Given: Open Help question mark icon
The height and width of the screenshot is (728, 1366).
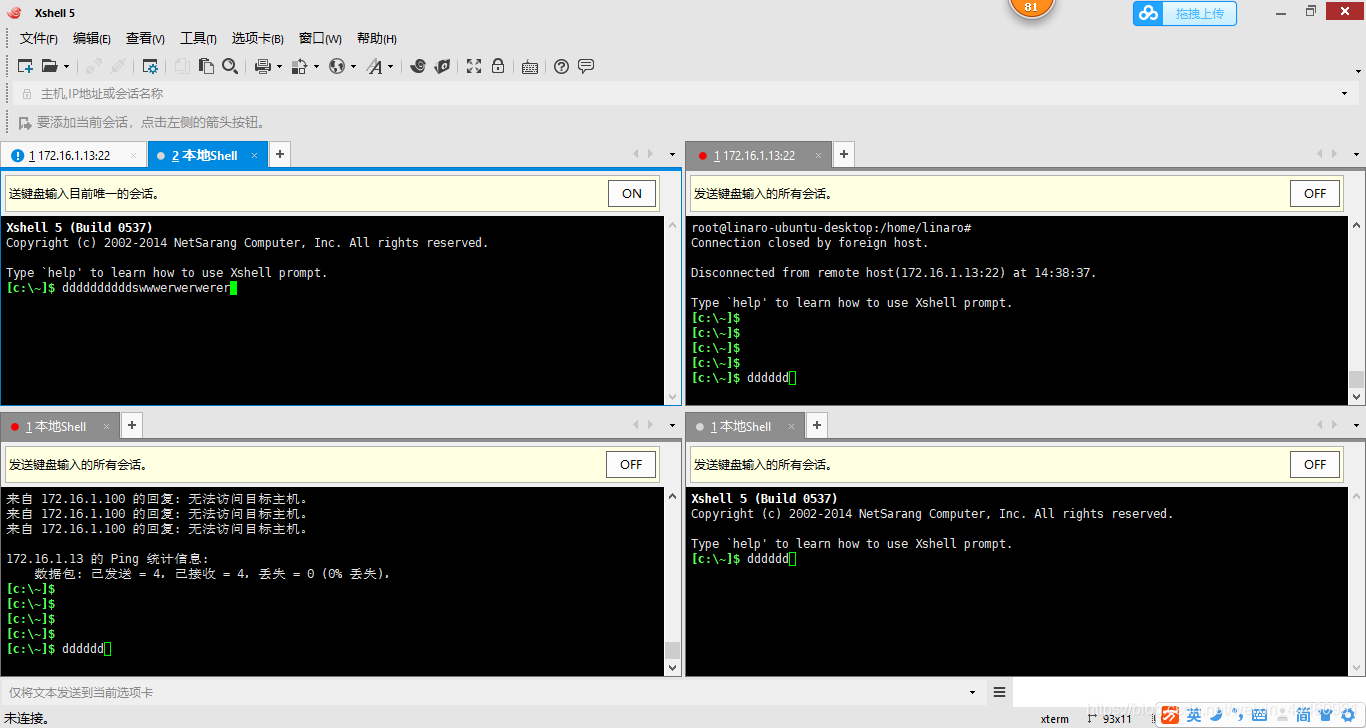Looking at the screenshot, I should 561,66.
